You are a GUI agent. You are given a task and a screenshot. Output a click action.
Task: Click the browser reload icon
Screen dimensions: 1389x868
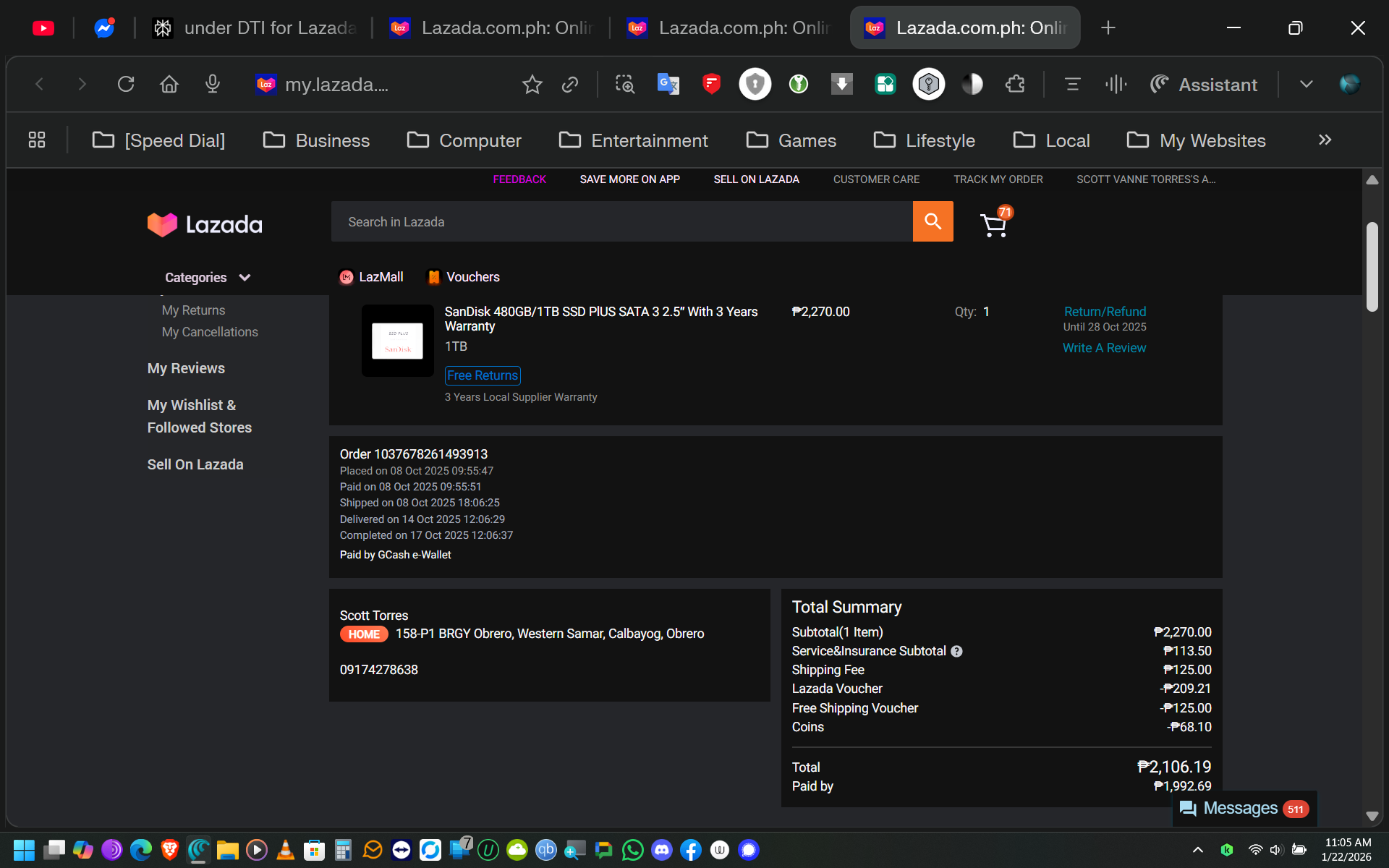[x=126, y=85]
